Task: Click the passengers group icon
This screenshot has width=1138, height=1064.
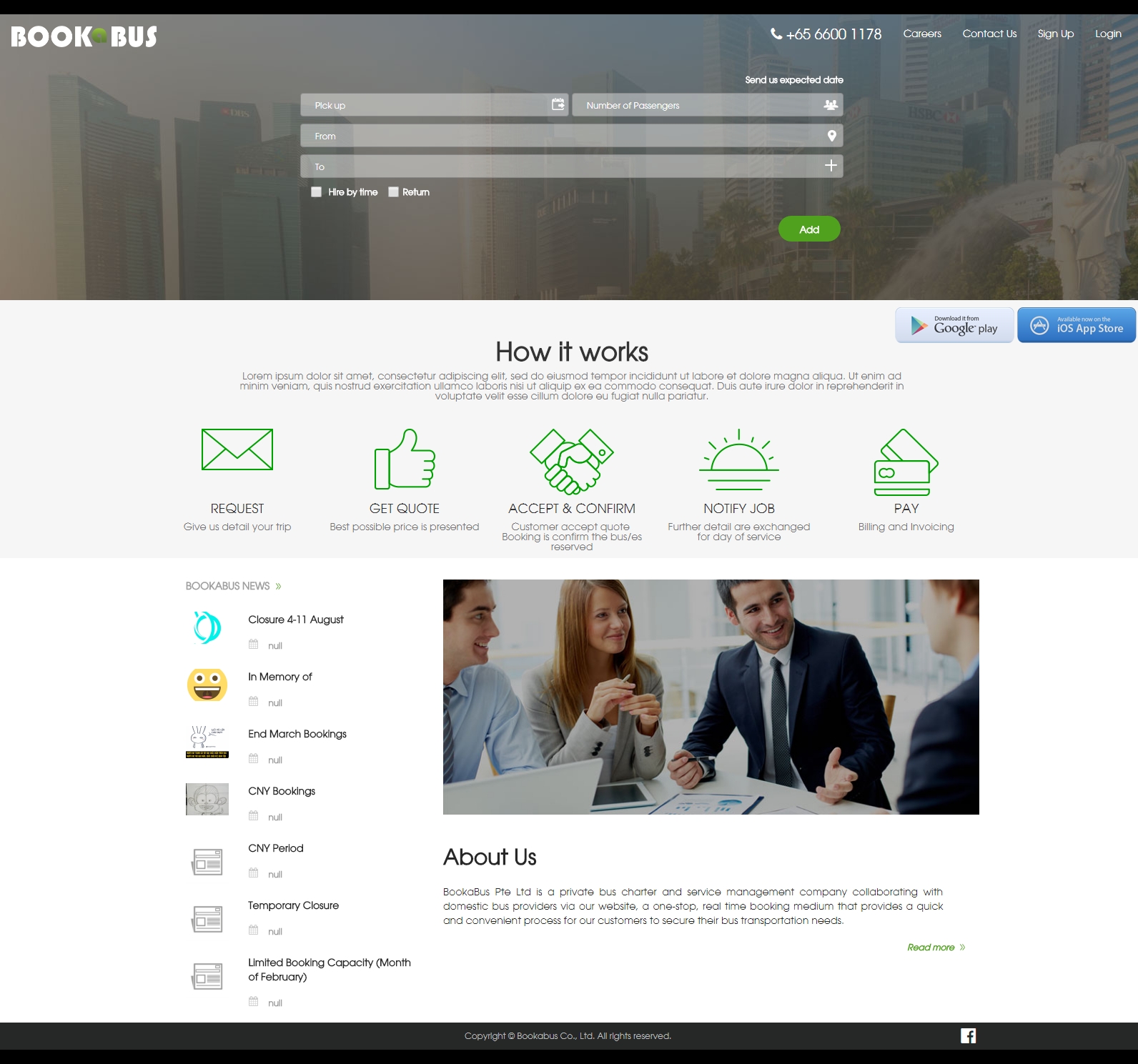Action: point(831,104)
